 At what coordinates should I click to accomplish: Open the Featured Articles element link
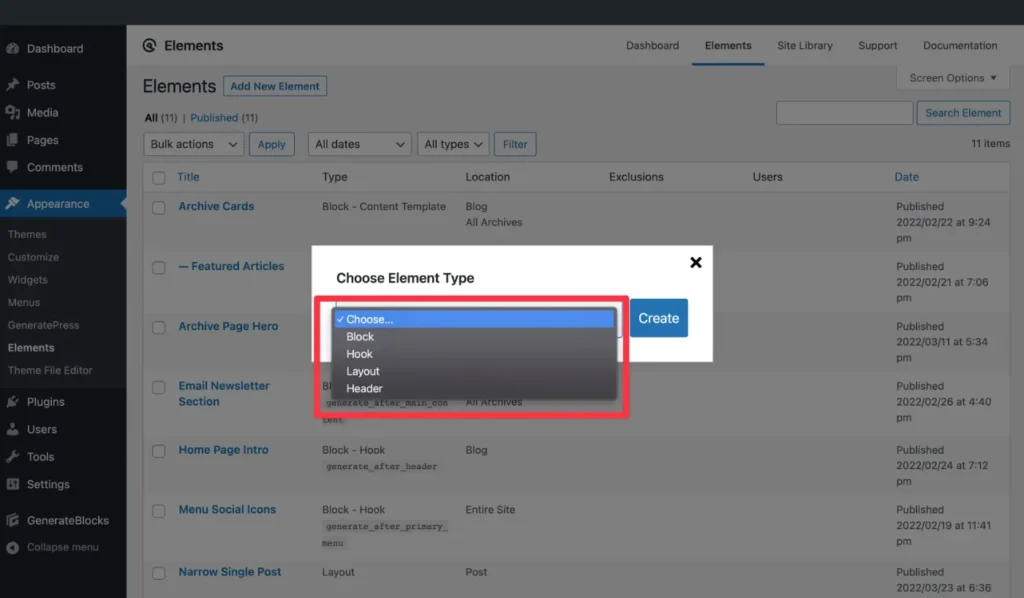click(231, 266)
